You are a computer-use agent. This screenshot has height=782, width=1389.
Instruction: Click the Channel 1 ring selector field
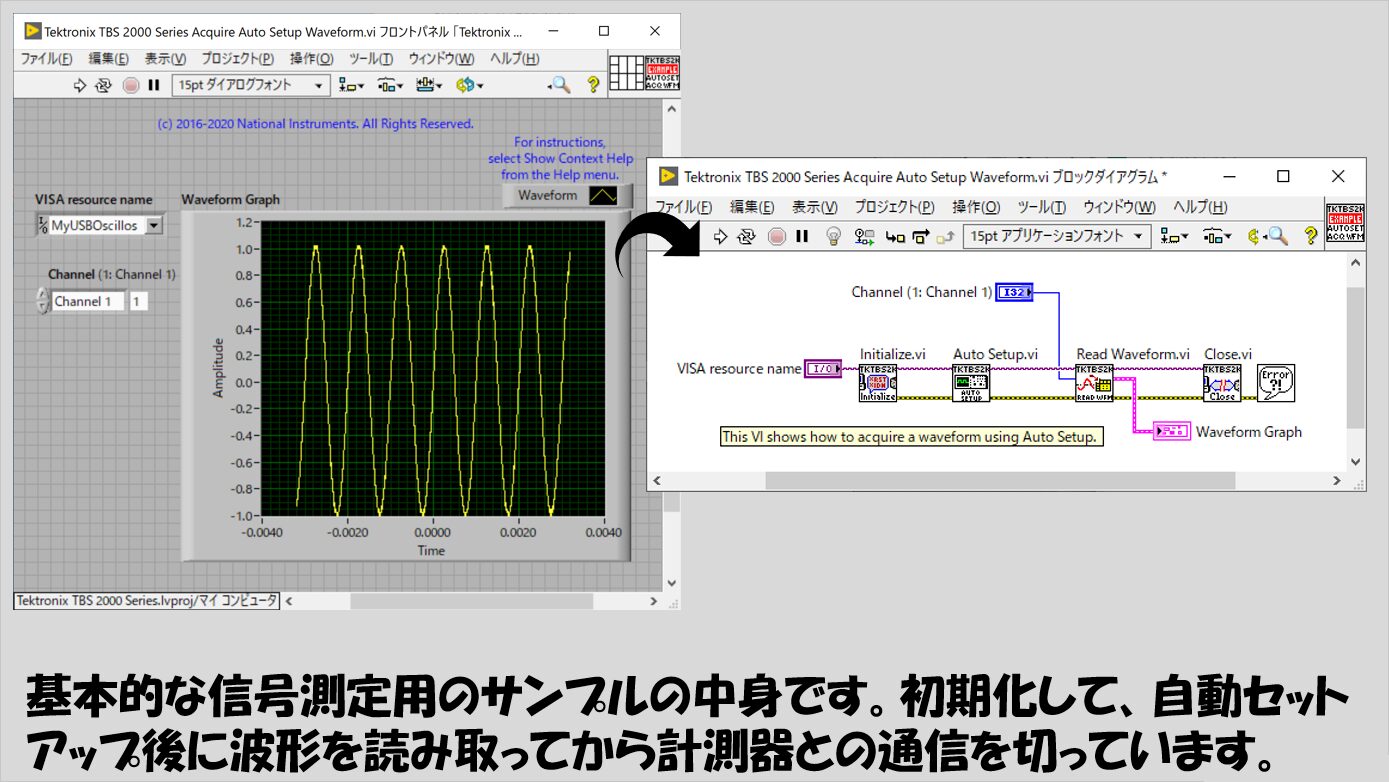[87, 301]
